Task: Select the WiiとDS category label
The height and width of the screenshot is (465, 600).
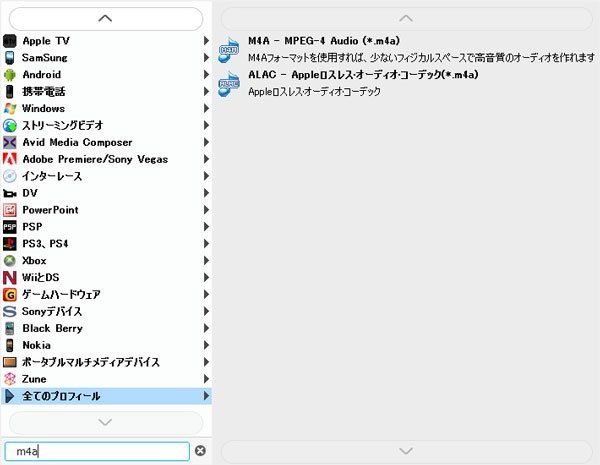Action: 41,277
